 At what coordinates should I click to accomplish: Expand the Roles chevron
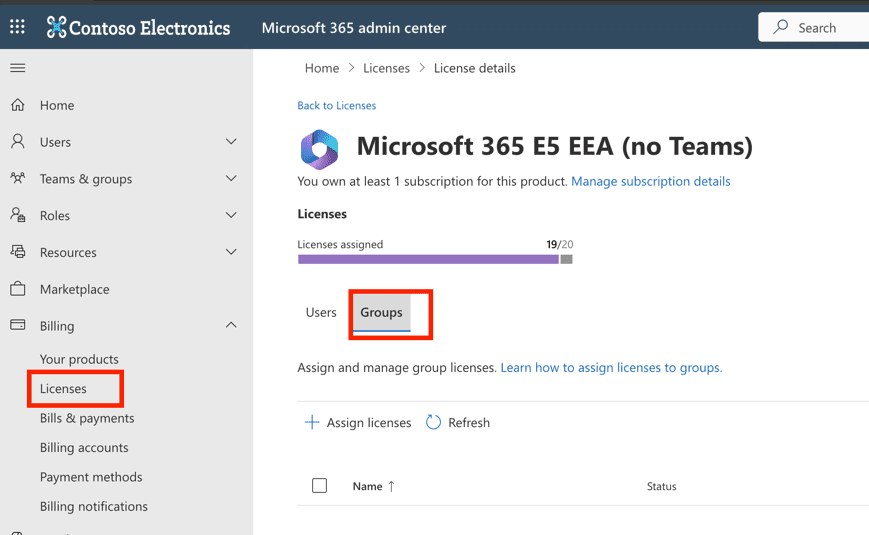(x=231, y=215)
